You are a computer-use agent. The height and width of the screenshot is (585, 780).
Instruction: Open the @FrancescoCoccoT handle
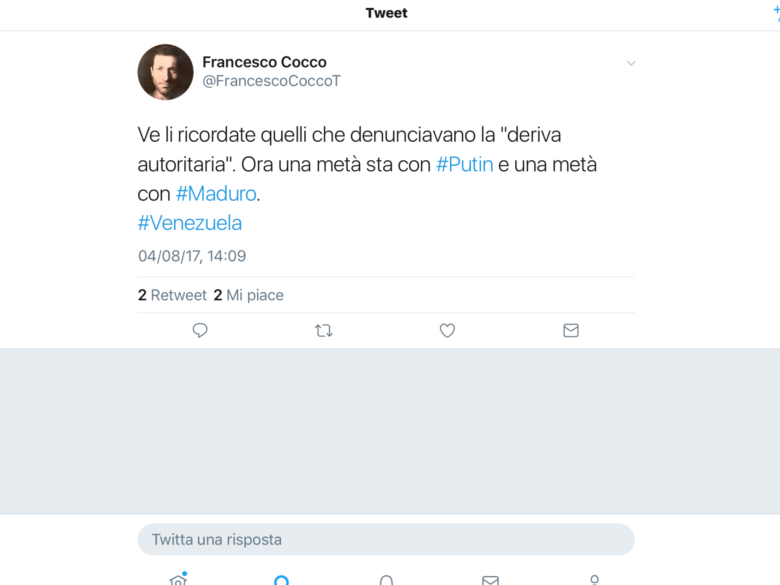(x=272, y=81)
